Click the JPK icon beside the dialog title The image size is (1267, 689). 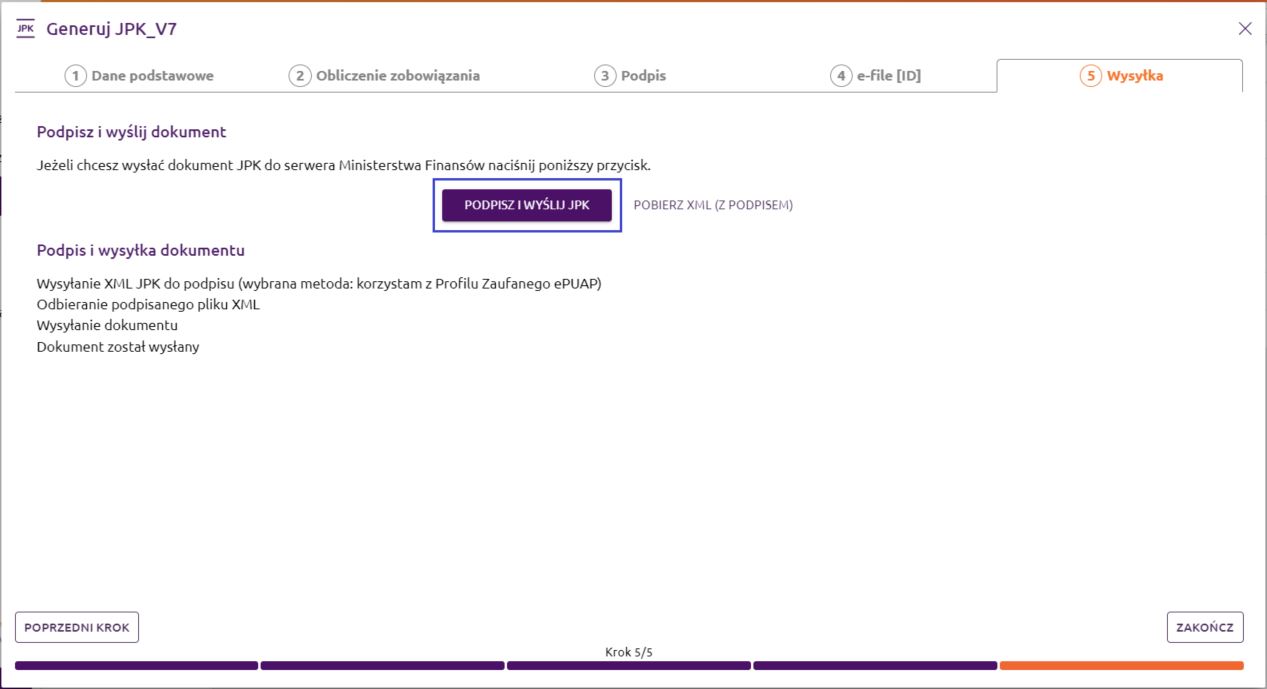pos(26,28)
